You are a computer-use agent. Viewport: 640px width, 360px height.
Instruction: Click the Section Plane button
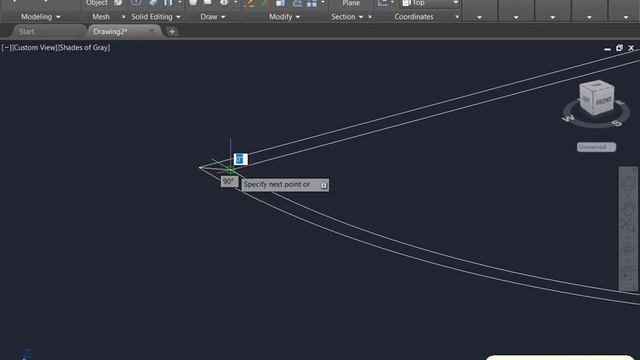tap(351, 3)
